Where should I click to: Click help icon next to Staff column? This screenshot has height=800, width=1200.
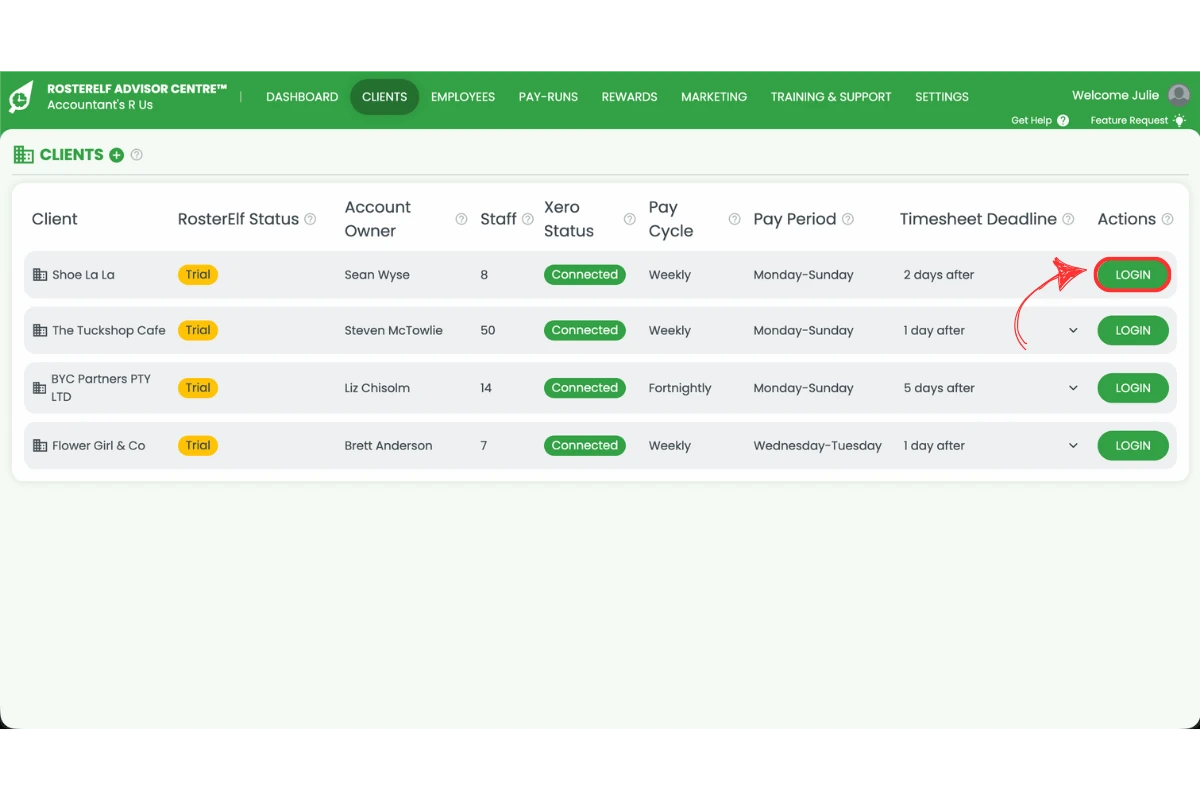pos(528,219)
